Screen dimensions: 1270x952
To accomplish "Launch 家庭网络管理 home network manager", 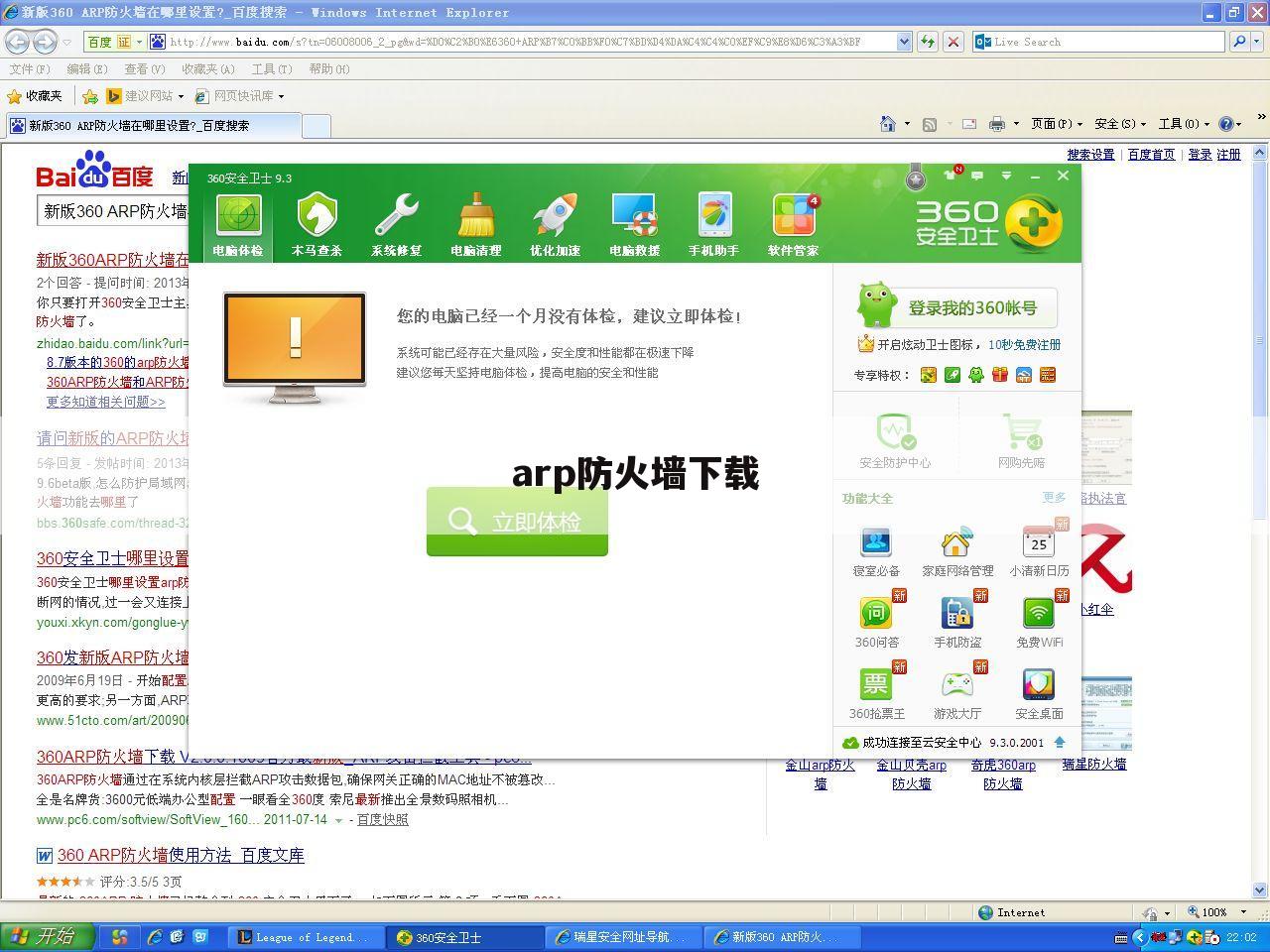I will [x=957, y=551].
